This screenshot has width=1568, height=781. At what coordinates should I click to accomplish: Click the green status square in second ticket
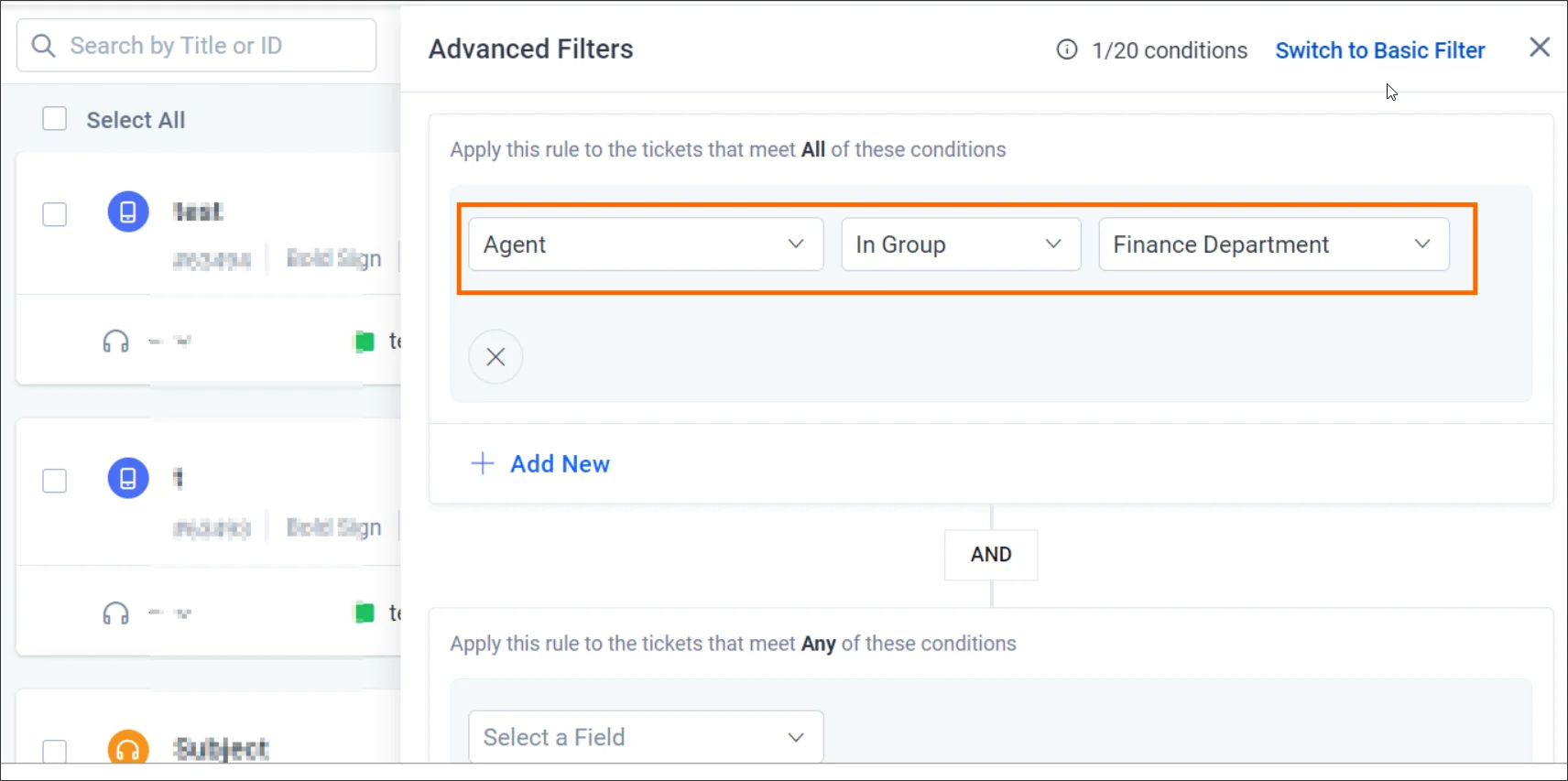(x=365, y=613)
